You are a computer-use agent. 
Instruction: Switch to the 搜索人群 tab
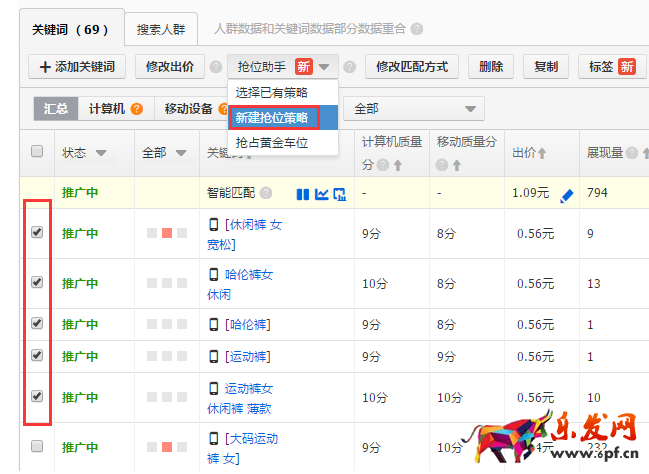162,29
